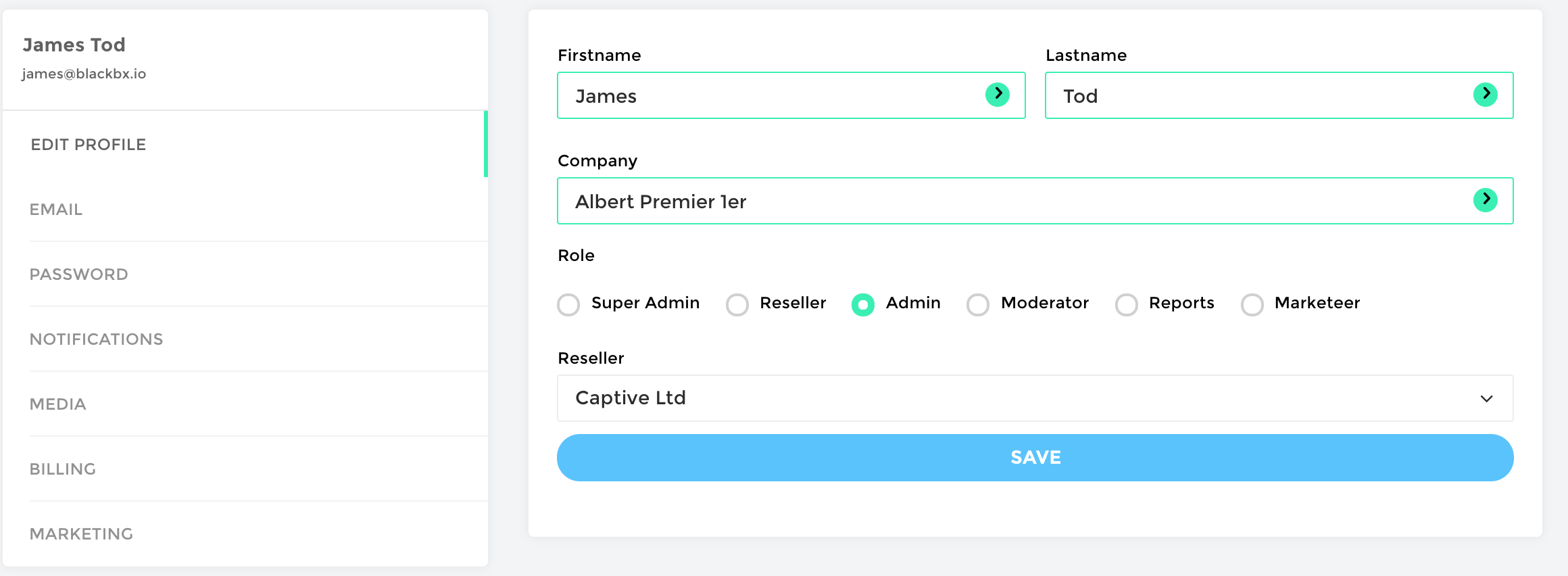Choose the Marketeer role
Viewport: 1568px width, 576px height.
1252,304
